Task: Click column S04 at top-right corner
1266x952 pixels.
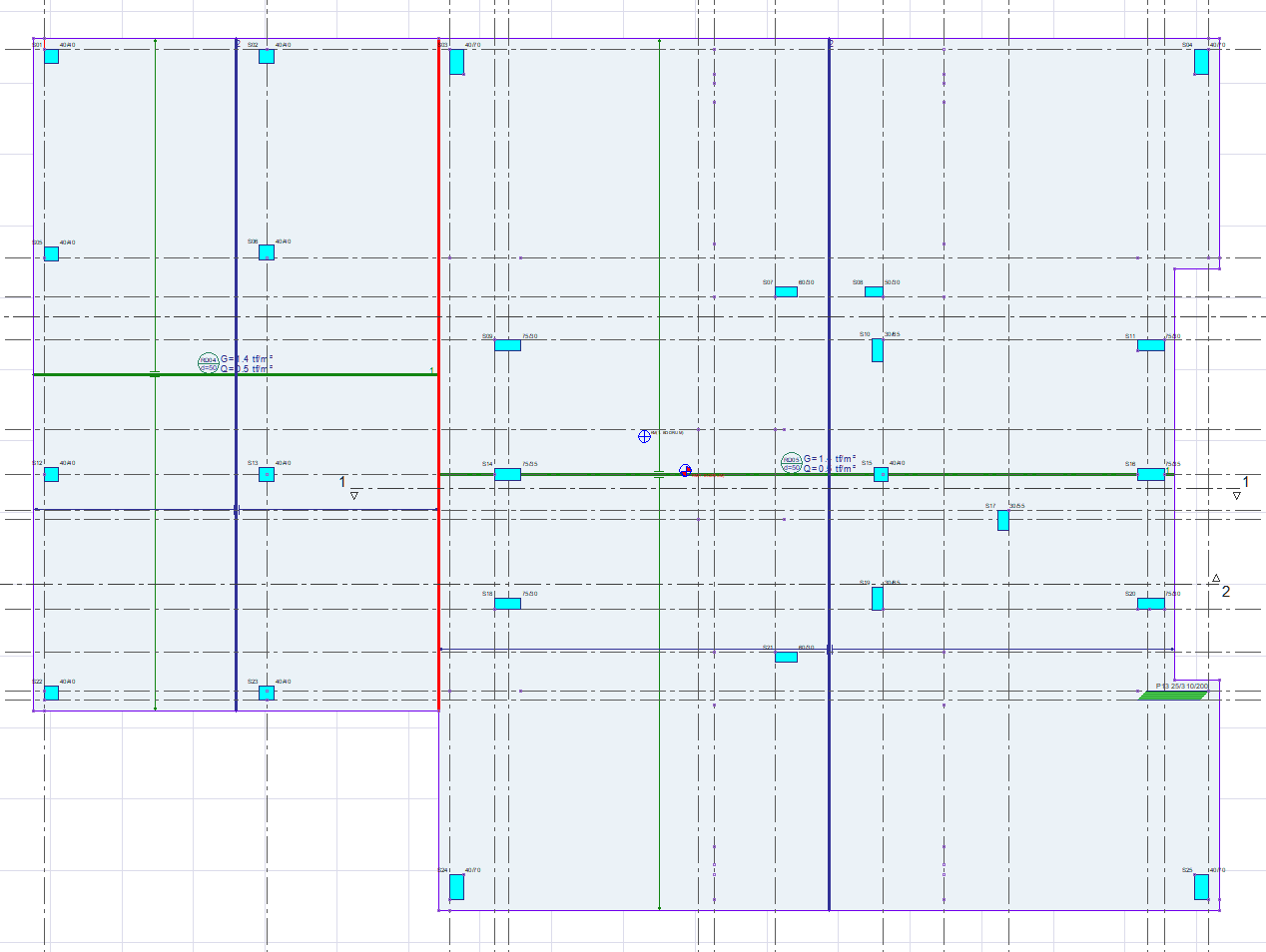Action: pos(1201,62)
